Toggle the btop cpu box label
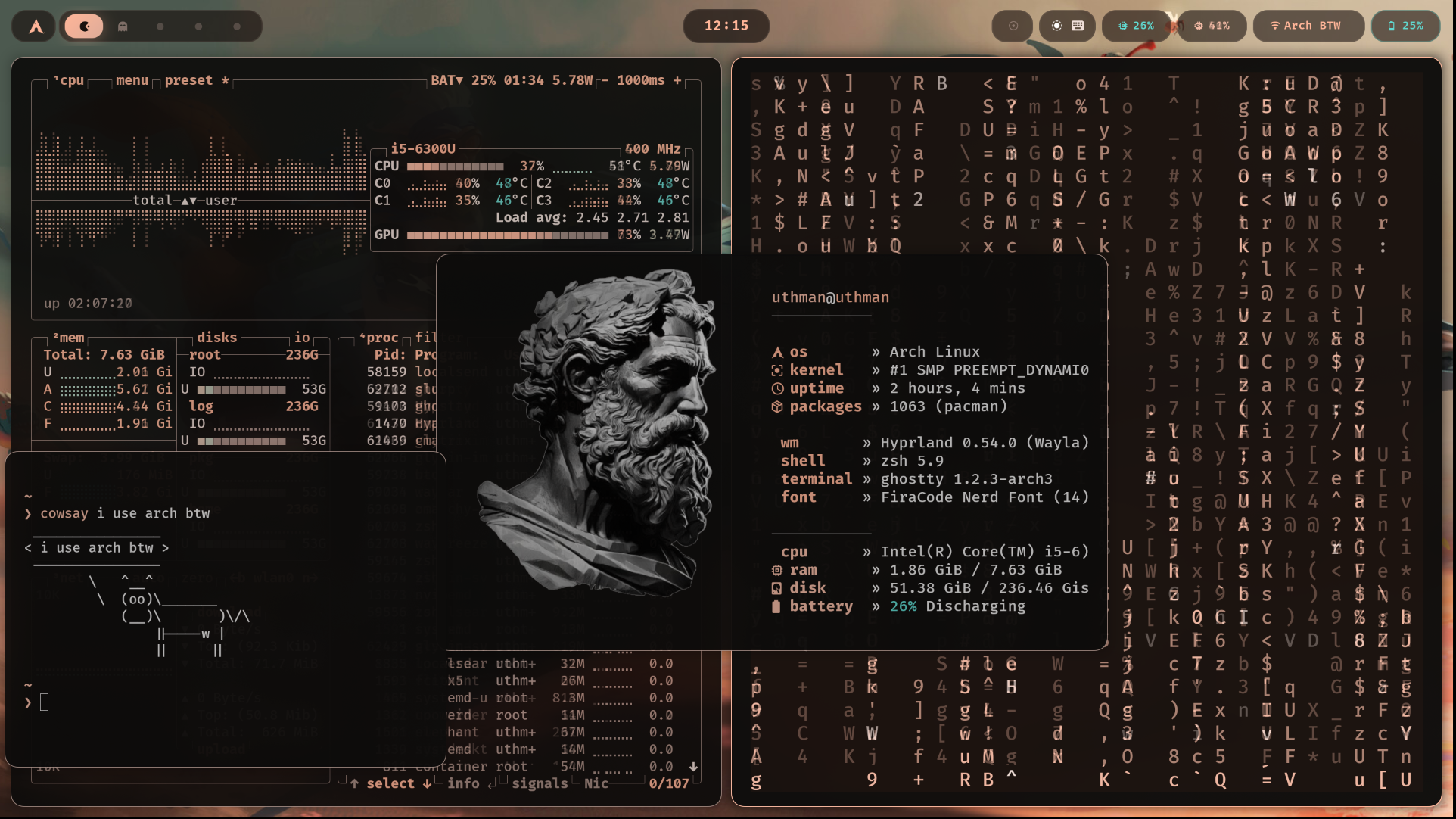This screenshot has width=1456, height=819. coord(70,80)
